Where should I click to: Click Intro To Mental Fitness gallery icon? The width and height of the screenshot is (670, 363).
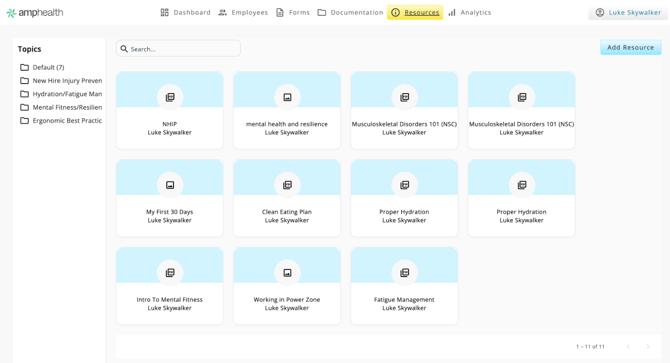[x=170, y=272]
